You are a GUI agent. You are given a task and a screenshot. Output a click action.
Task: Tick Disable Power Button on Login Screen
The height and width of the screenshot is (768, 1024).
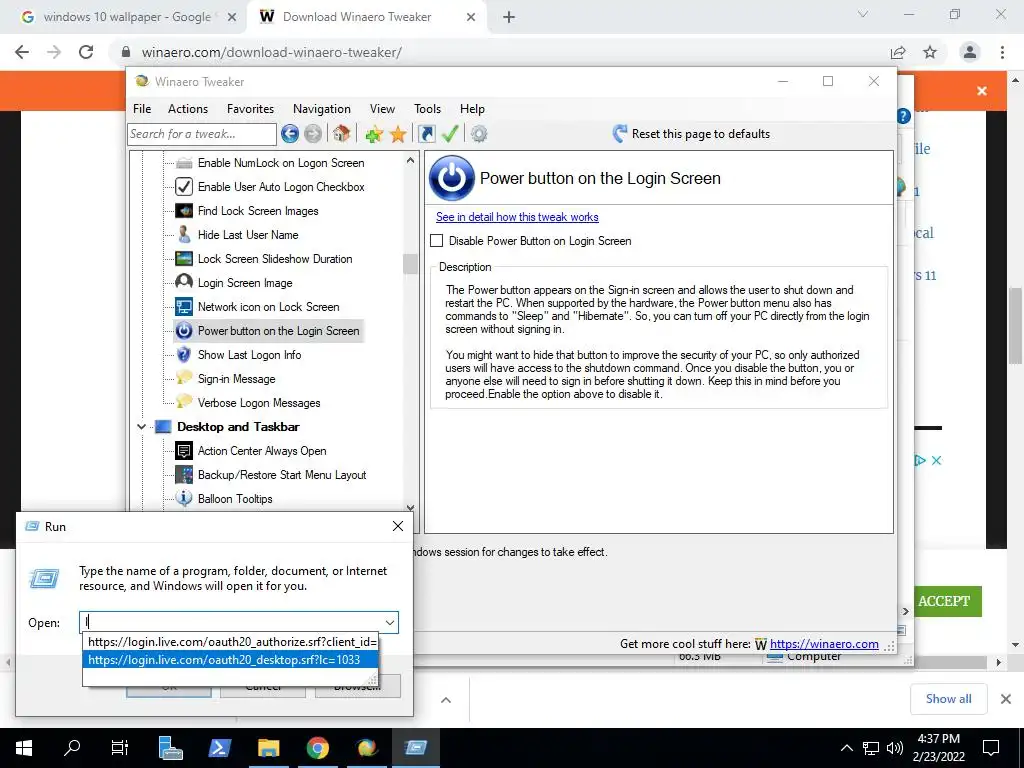click(x=436, y=241)
